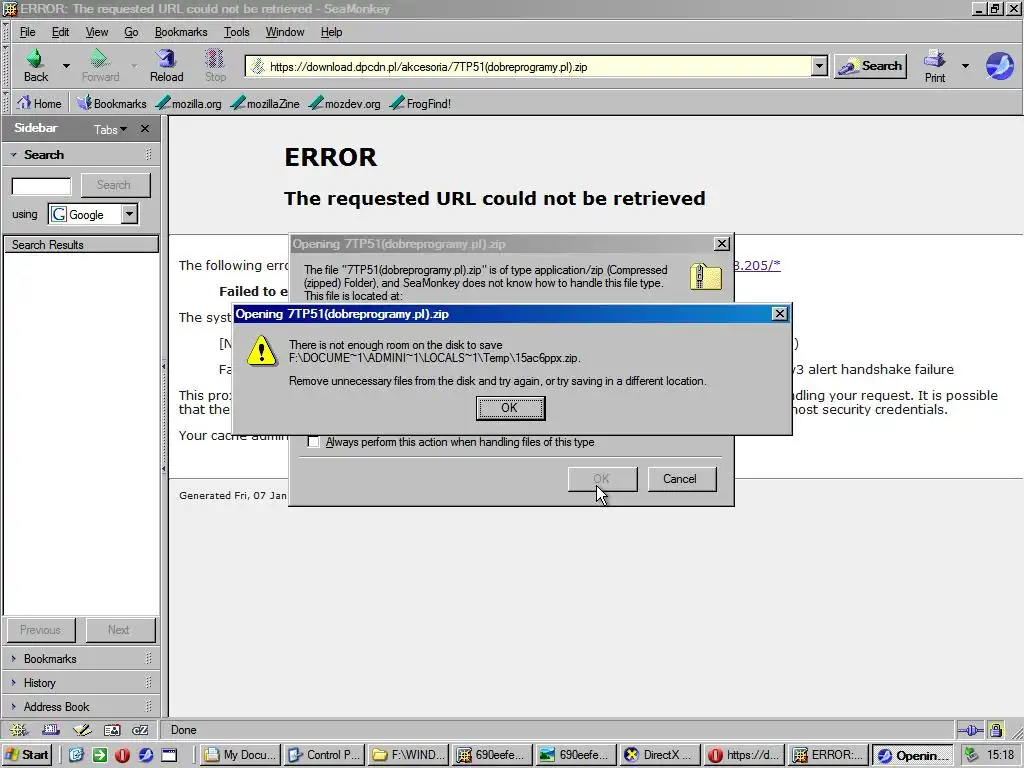The height and width of the screenshot is (768, 1024).
Task: Switch to My Documents taskbar button
Action: click(x=241, y=755)
